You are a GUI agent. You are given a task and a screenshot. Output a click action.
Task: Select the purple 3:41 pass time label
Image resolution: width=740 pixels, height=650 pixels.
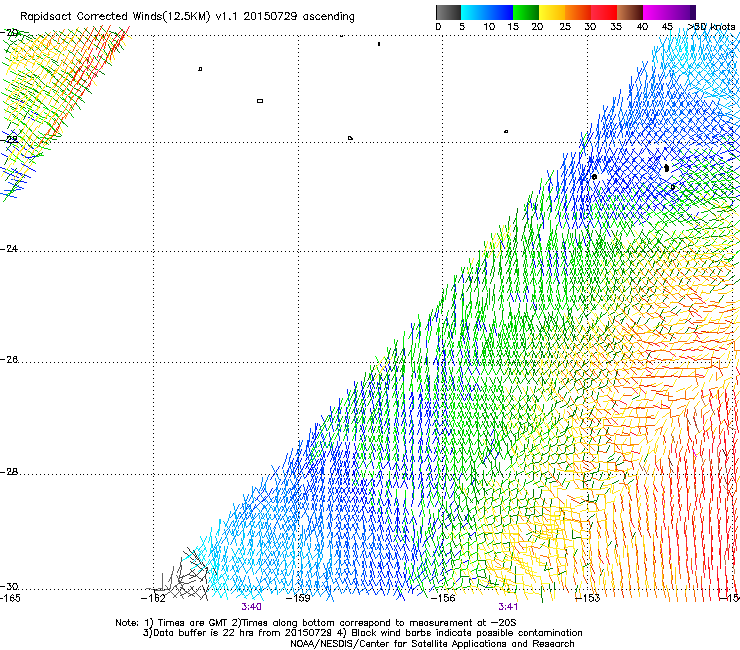(x=508, y=607)
